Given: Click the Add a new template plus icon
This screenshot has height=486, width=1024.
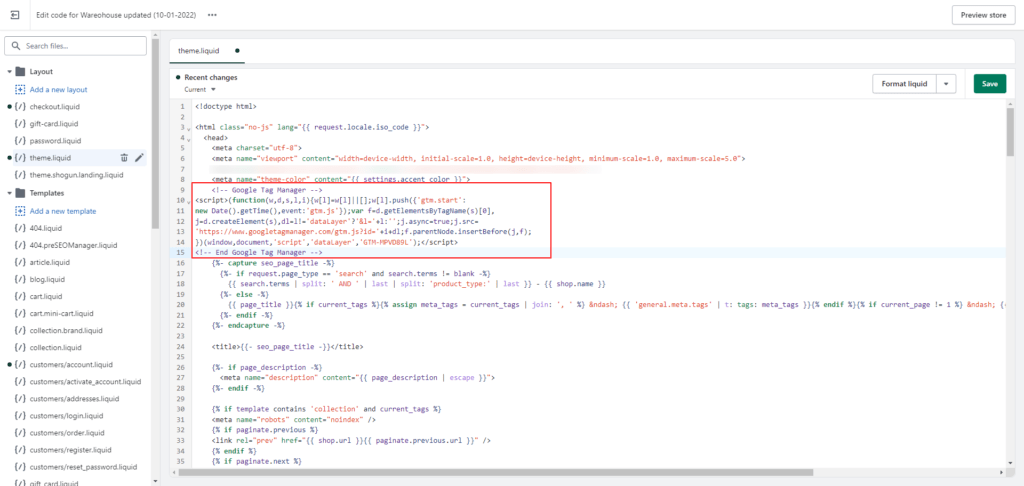Looking at the screenshot, I should 20,211.
